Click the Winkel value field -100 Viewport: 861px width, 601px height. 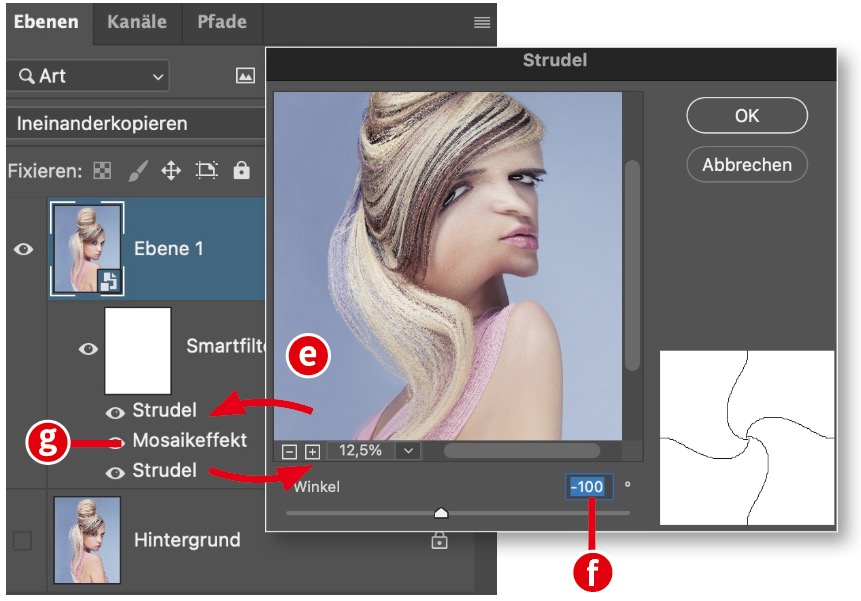pyautogui.click(x=589, y=487)
